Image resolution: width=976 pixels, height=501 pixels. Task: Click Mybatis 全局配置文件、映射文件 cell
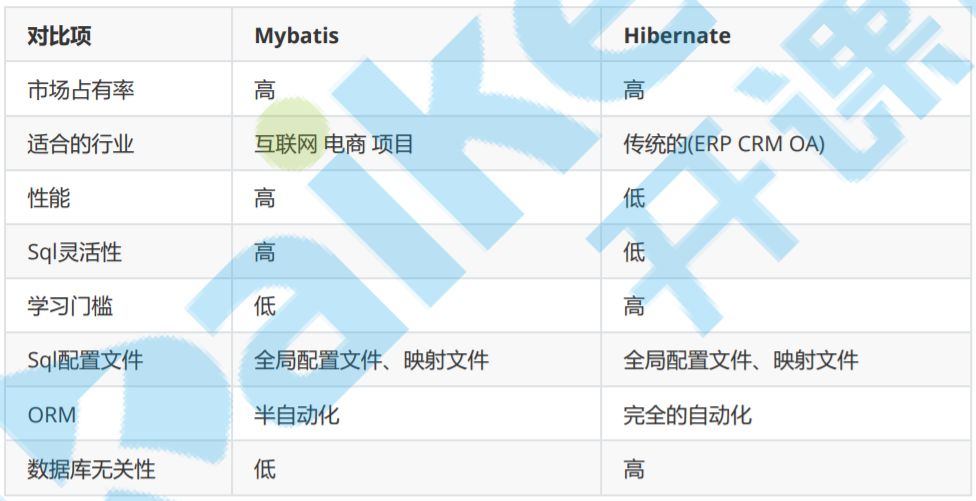pos(371,360)
